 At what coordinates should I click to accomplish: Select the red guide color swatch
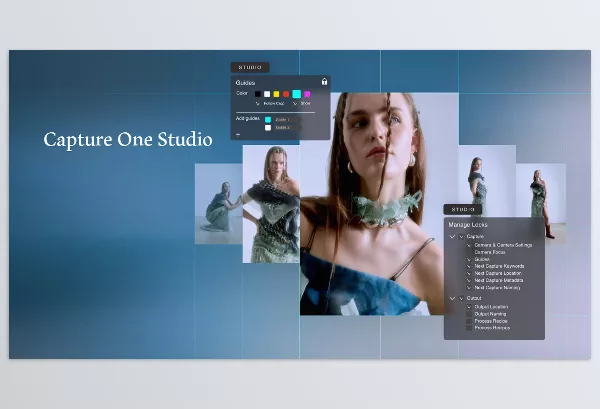click(x=286, y=94)
